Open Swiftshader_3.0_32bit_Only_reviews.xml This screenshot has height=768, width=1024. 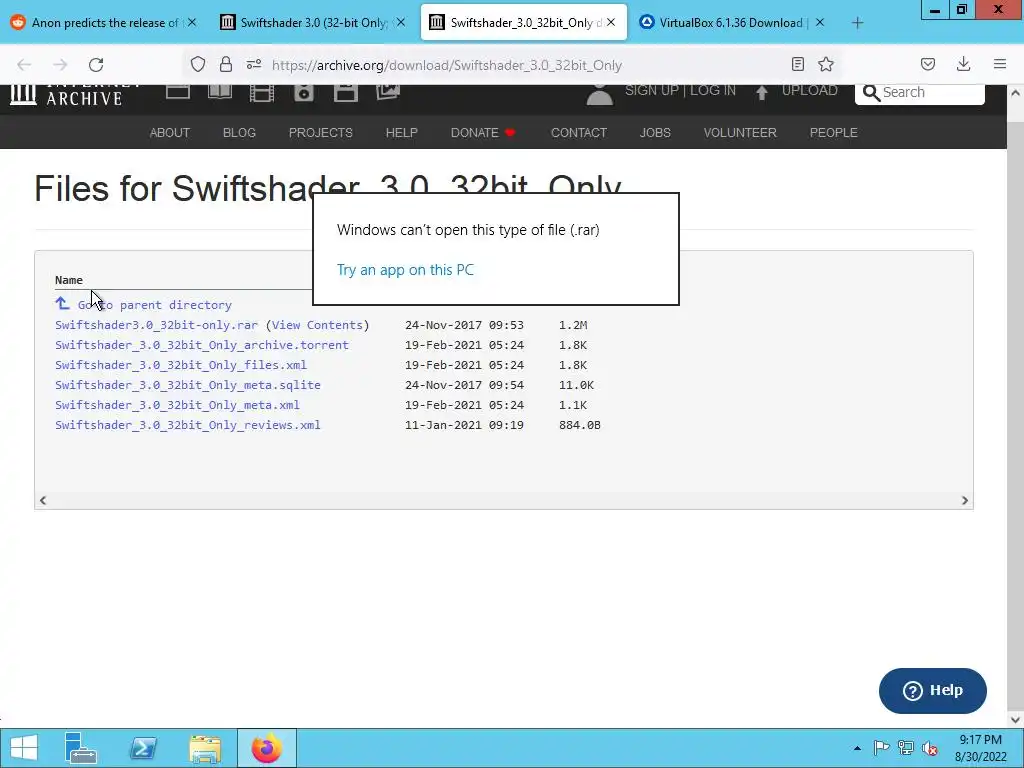(187, 425)
